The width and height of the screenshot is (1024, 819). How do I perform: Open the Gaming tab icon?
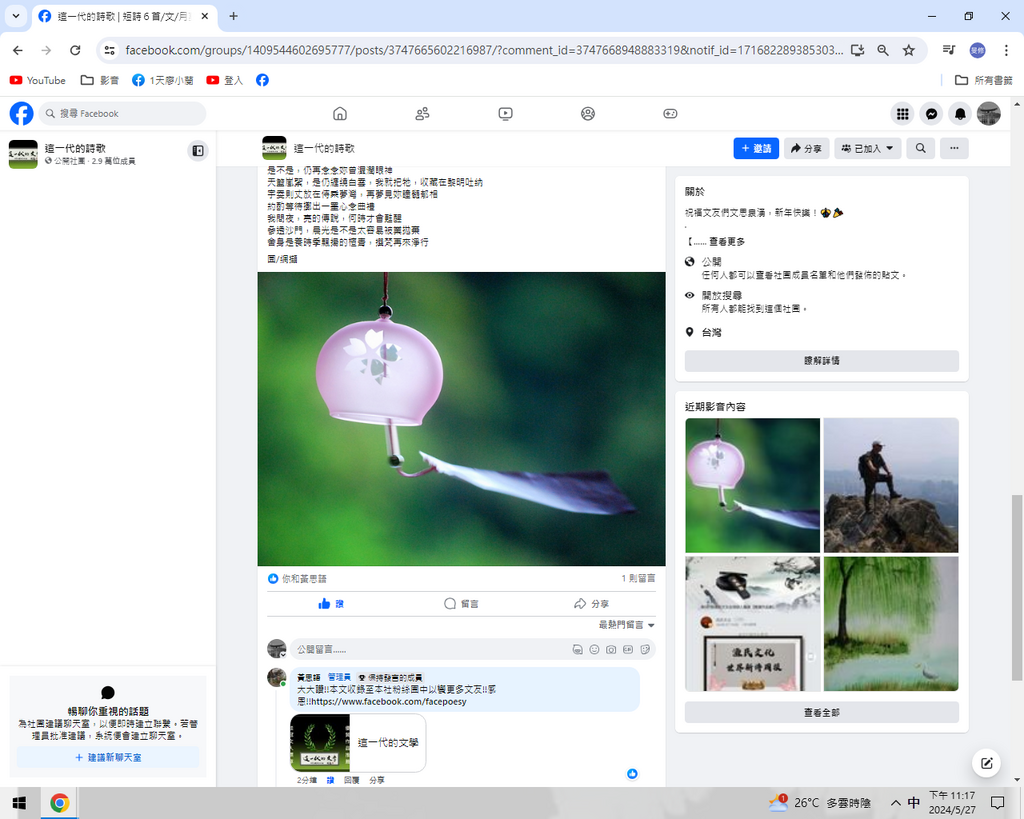click(670, 114)
